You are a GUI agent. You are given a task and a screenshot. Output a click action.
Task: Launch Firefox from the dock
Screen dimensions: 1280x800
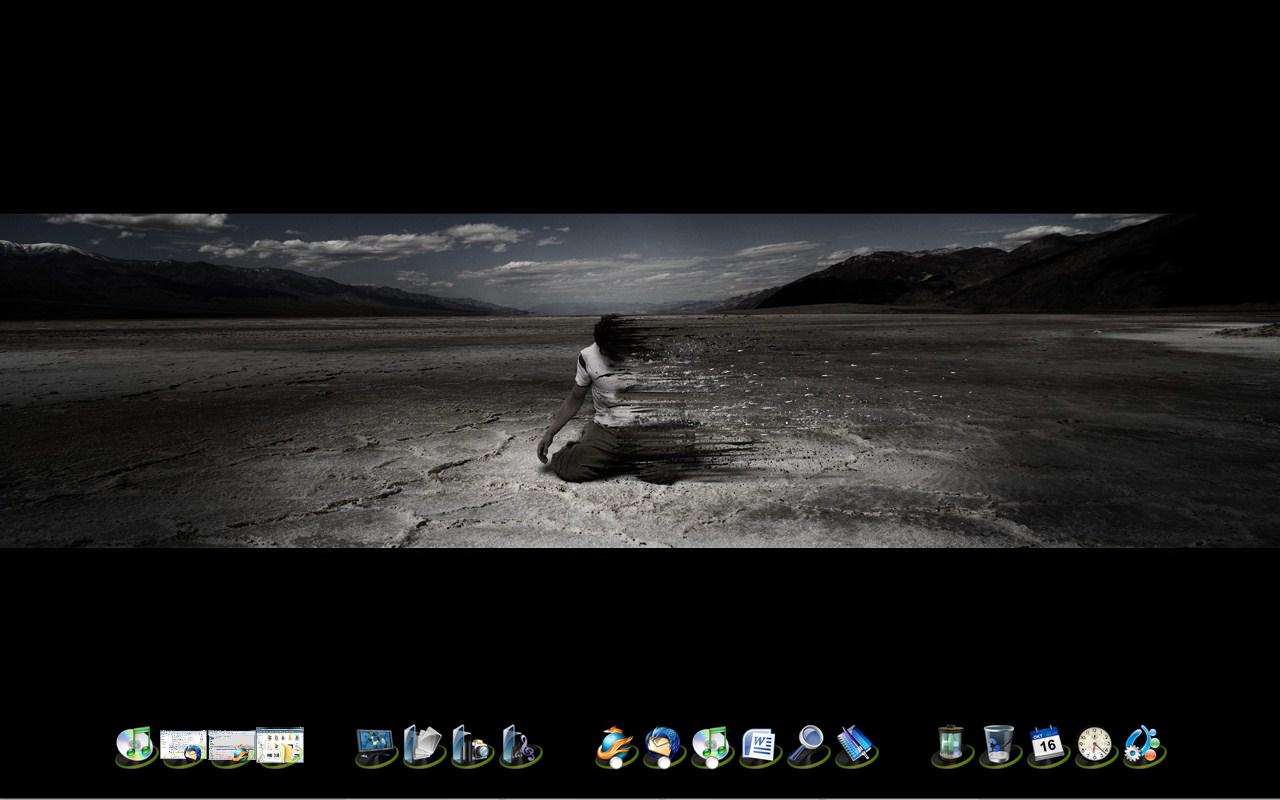point(614,746)
